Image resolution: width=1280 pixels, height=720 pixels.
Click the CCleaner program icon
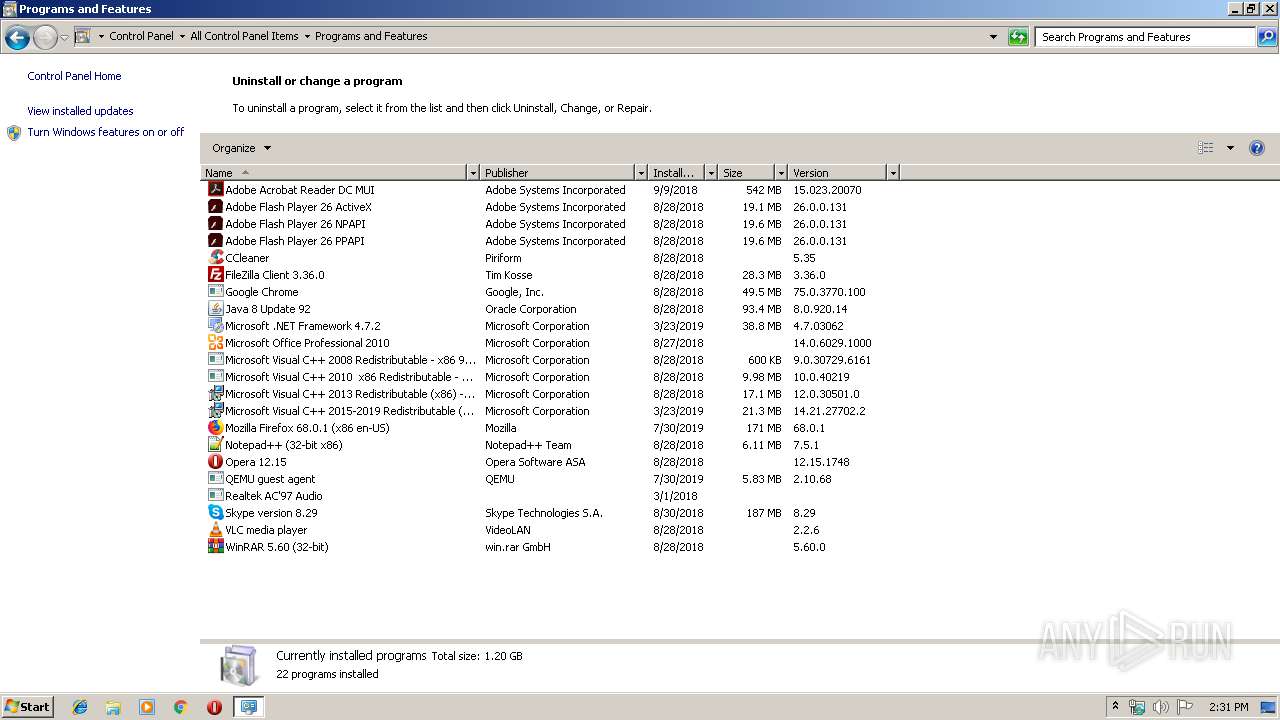215,257
